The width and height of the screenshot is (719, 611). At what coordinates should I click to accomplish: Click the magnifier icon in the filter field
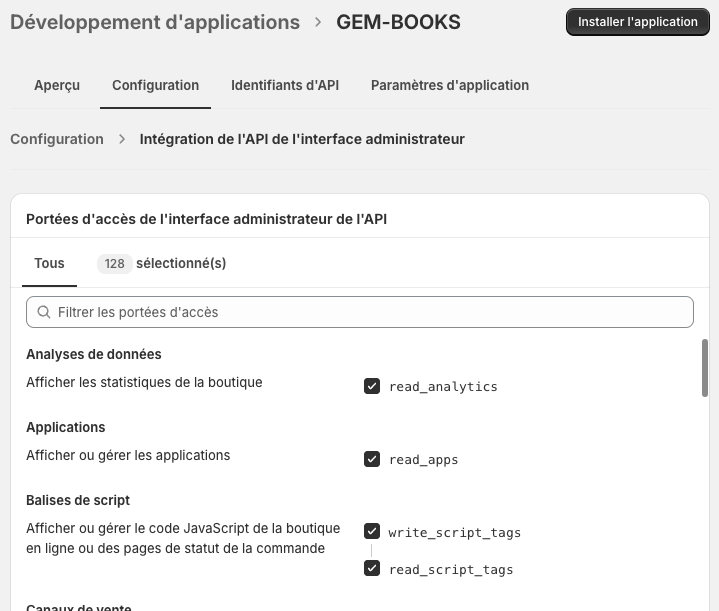click(44, 312)
